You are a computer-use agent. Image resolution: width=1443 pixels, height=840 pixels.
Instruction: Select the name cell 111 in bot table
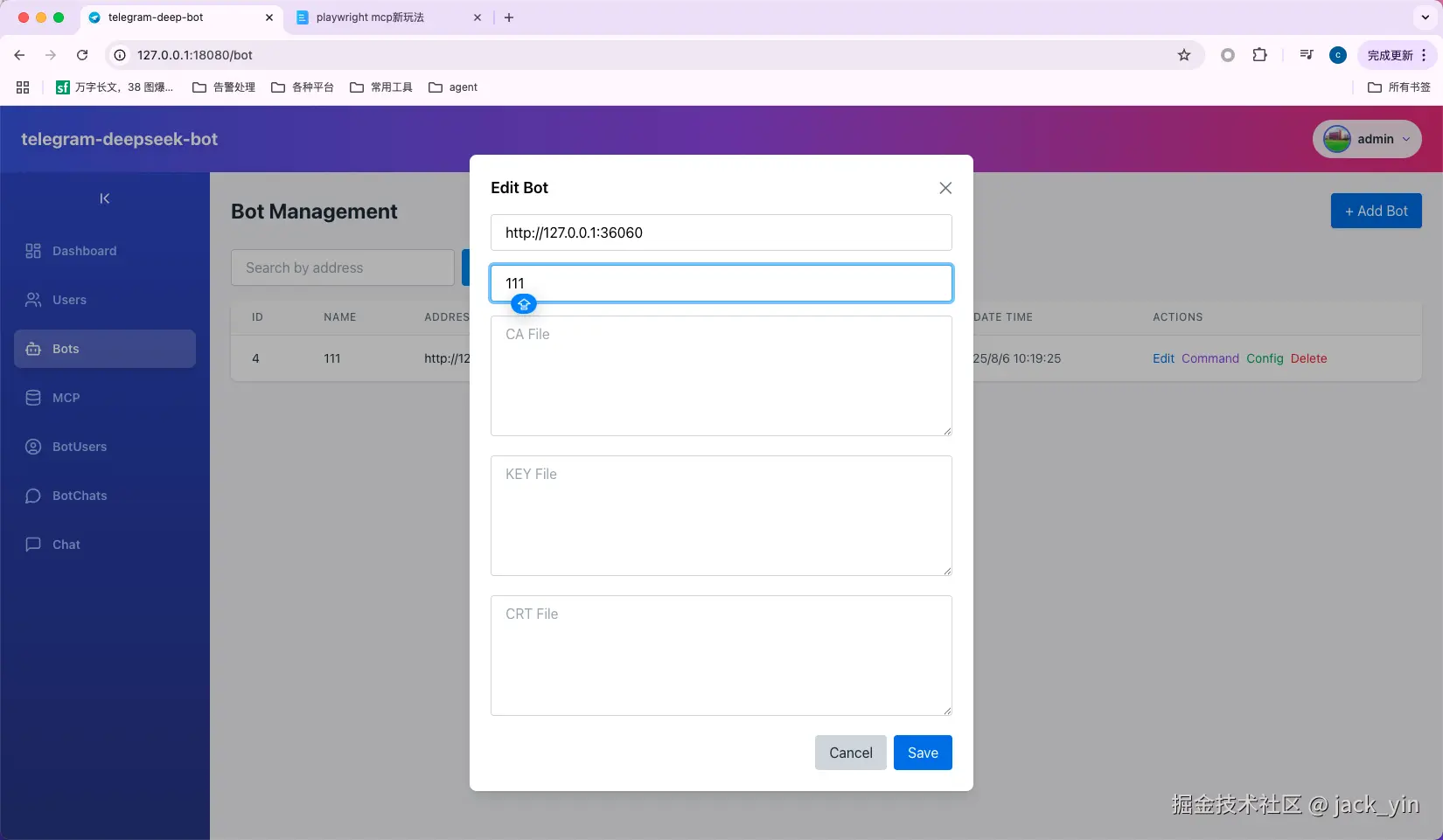pyautogui.click(x=332, y=358)
